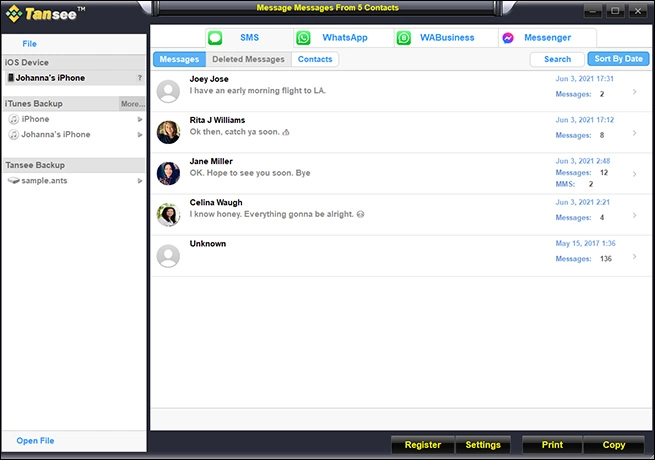Click the WhatsApp logo icon
Viewport: 655px width, 460px height.
[x=303, y=38]
